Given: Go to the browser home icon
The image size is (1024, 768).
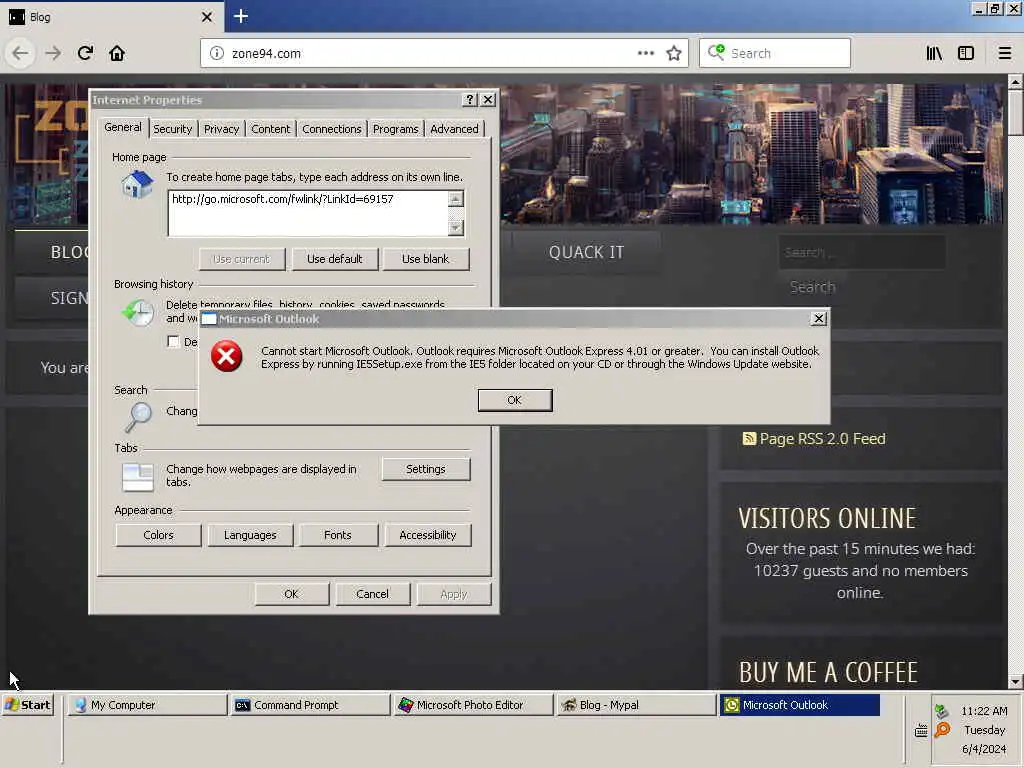Looking at the screenshot, I should coord(117,53).
